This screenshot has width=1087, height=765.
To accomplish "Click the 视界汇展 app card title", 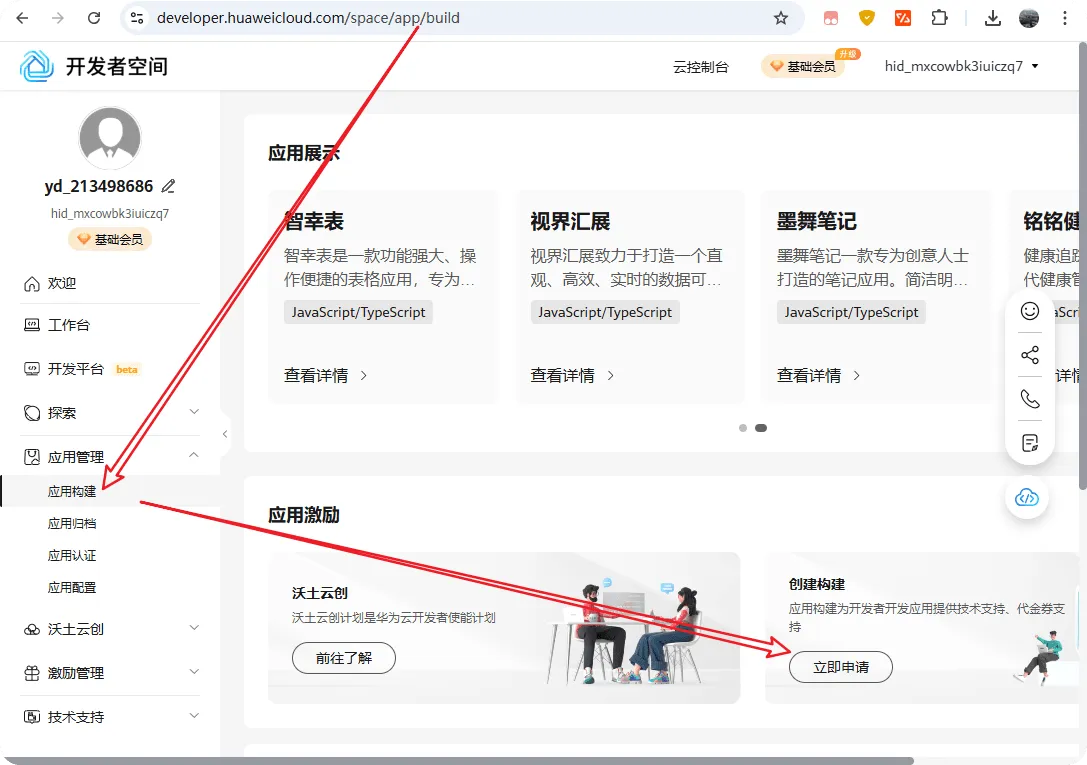I will coord(571,222).
